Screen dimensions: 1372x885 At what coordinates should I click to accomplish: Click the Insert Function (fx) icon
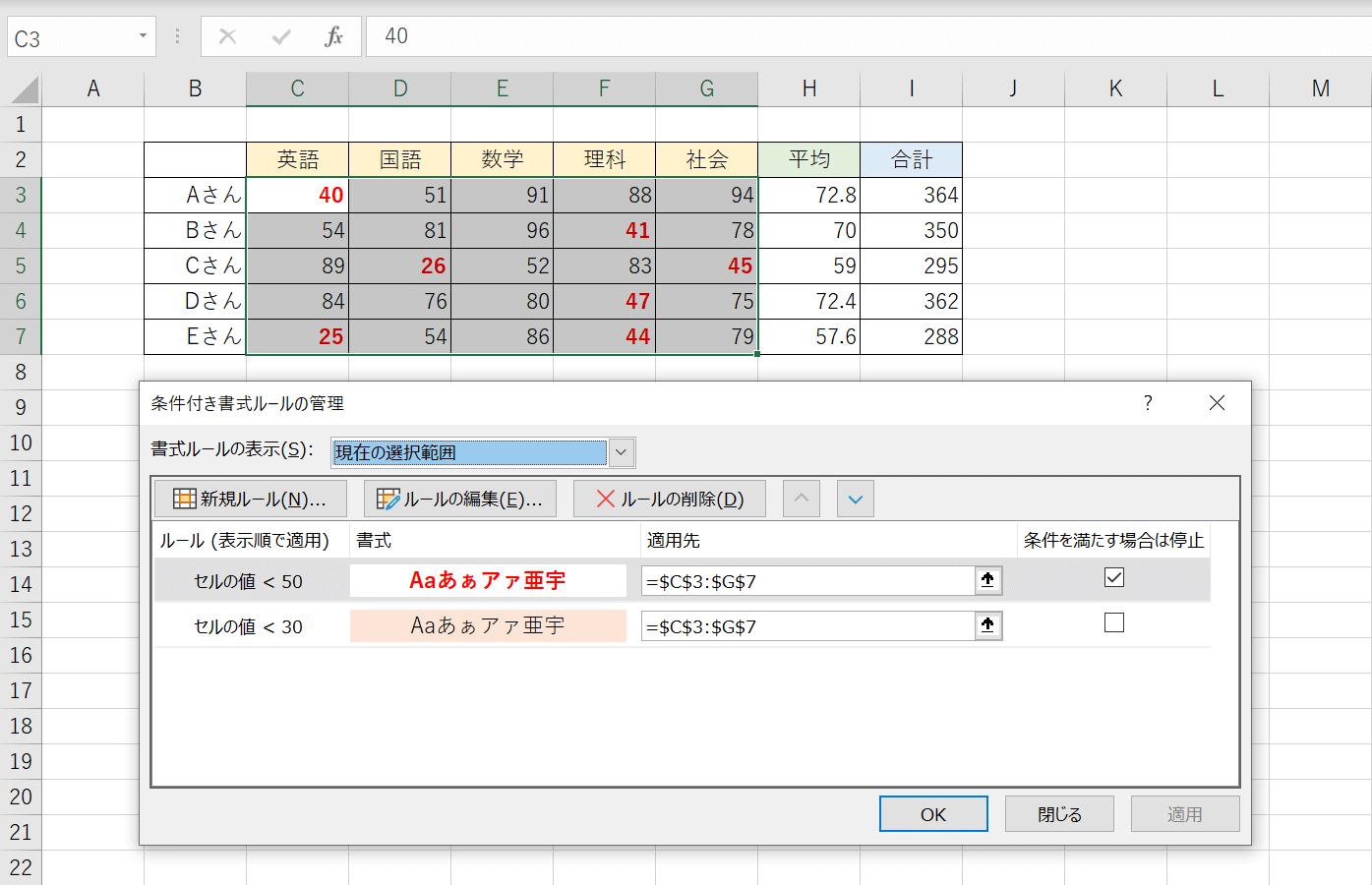coord(331,36)
